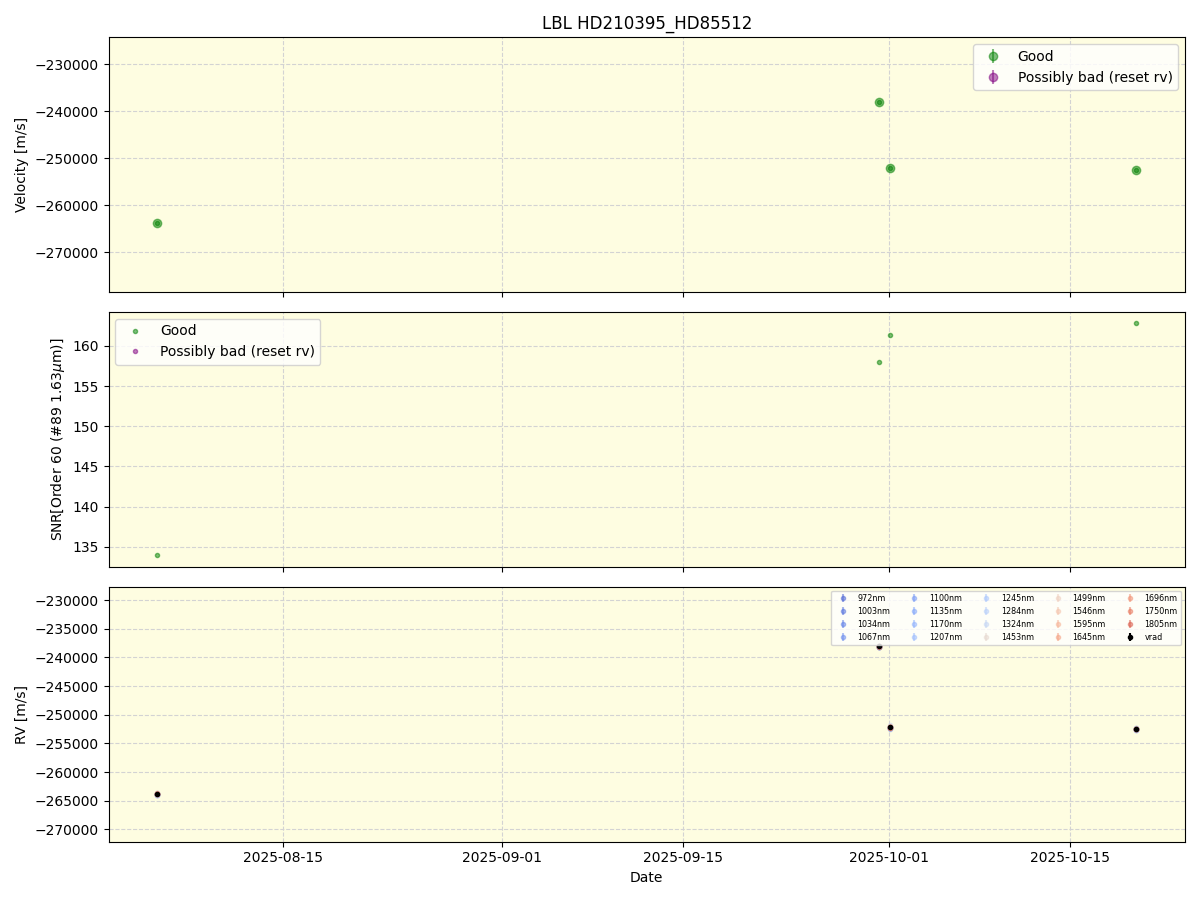
Task: Click the 1595nm legend marker
Action: coord(1058,624)
